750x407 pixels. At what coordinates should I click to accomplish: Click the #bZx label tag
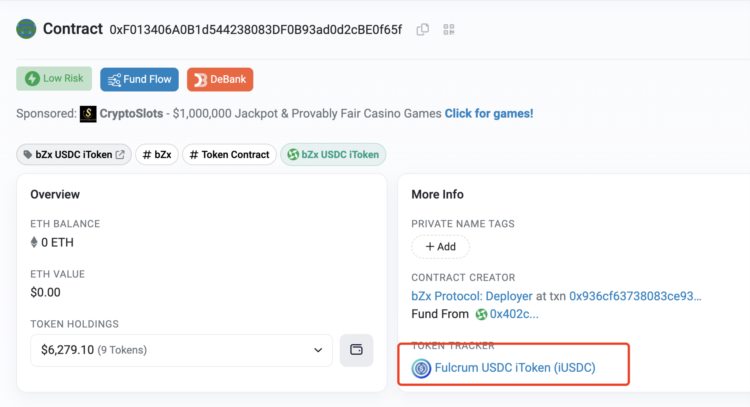pyautogui.click(x=156, y=155)
